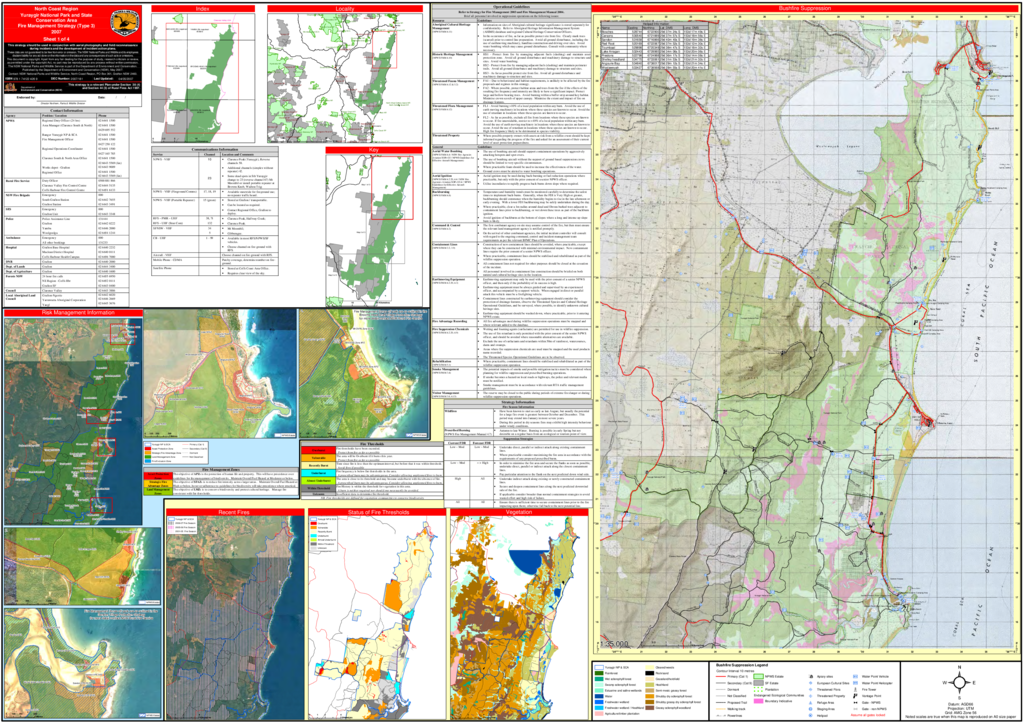Click the "Contact Information" table heading

pos(67,111)
